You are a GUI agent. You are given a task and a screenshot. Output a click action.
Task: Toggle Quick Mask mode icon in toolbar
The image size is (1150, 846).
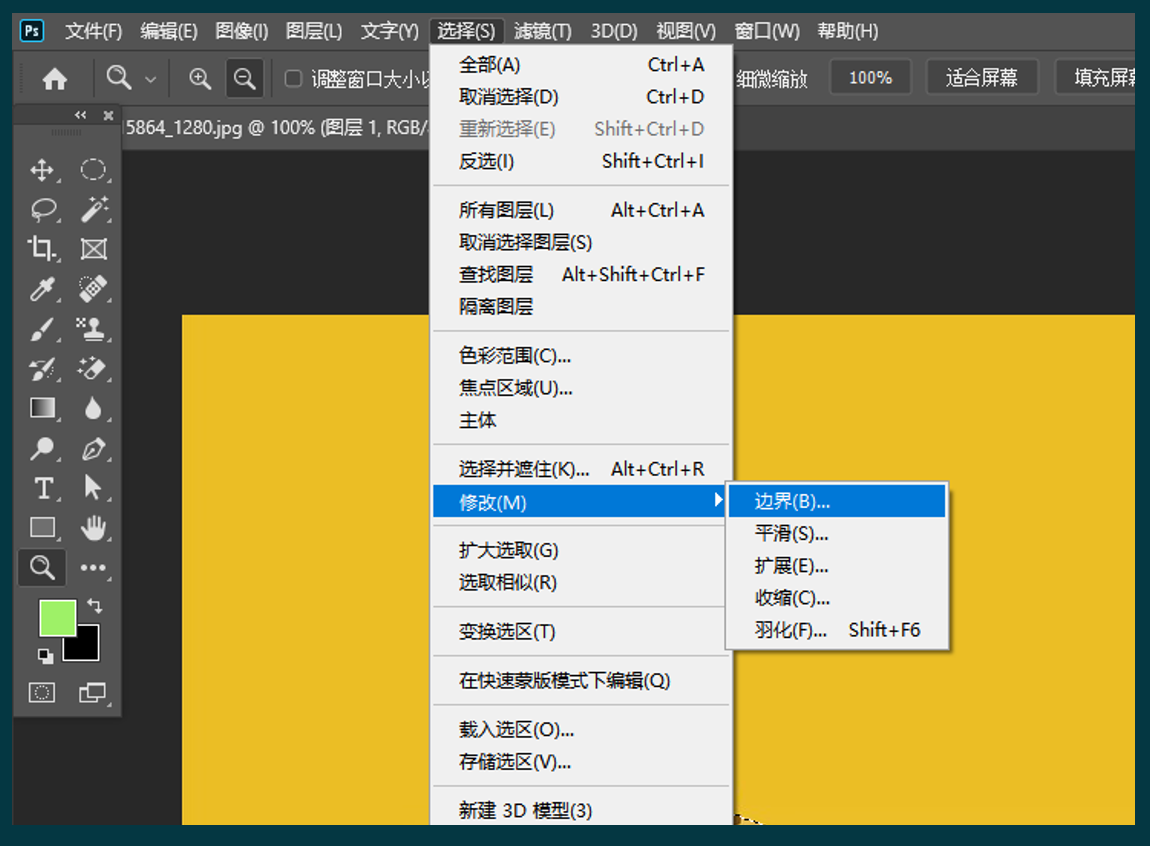pos(42,692)
